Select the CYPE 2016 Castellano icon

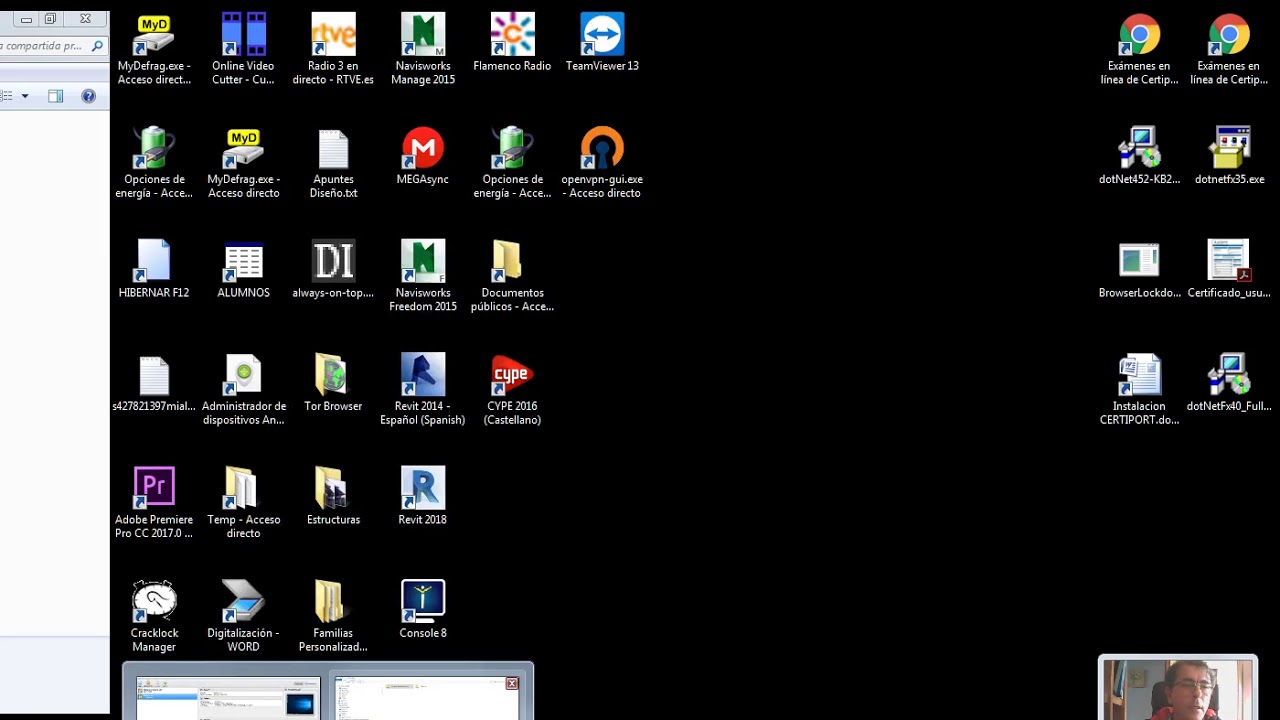[512, 390]
